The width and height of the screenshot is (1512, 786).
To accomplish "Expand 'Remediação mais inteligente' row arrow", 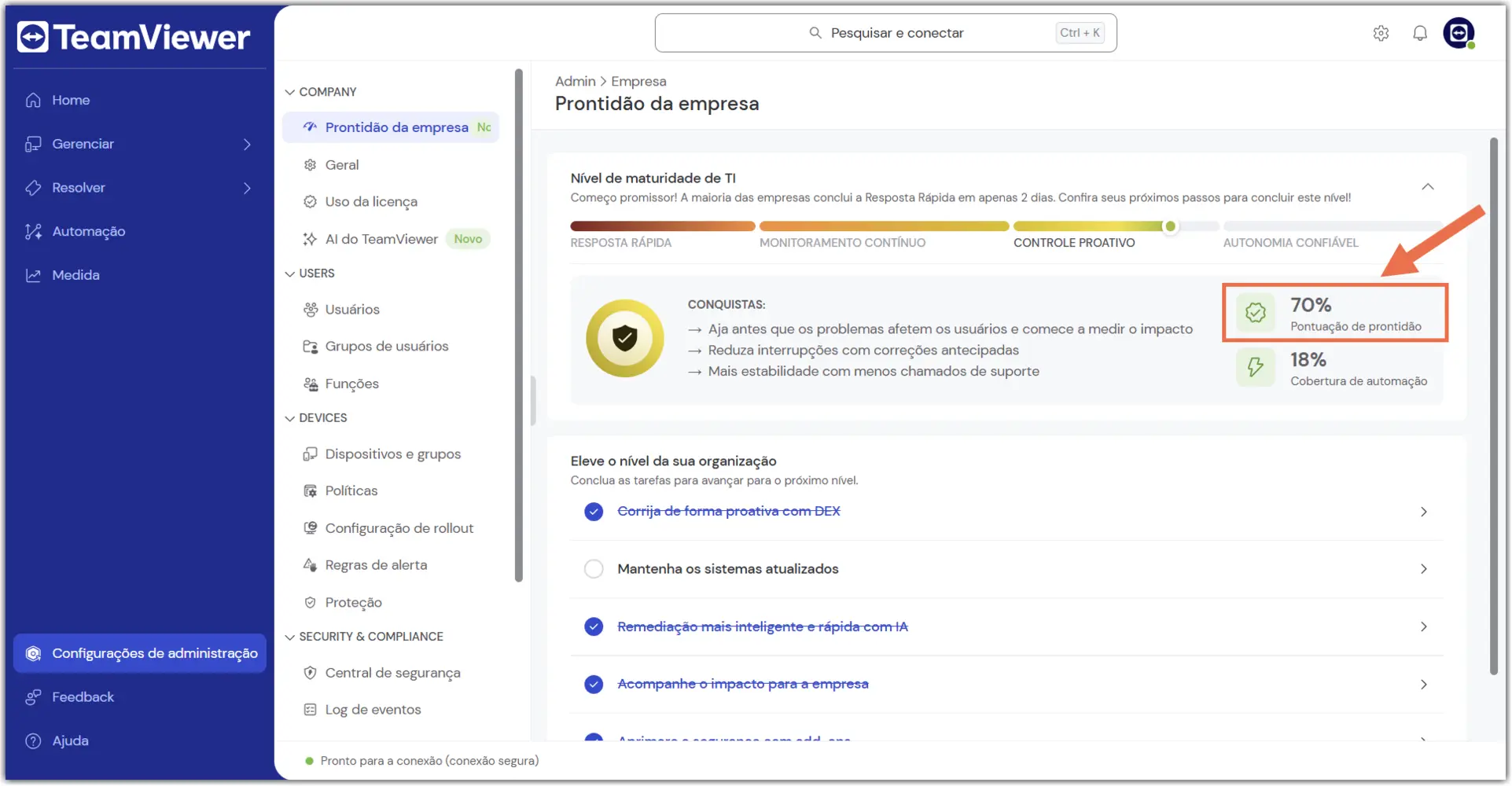I will point(1424,626).
